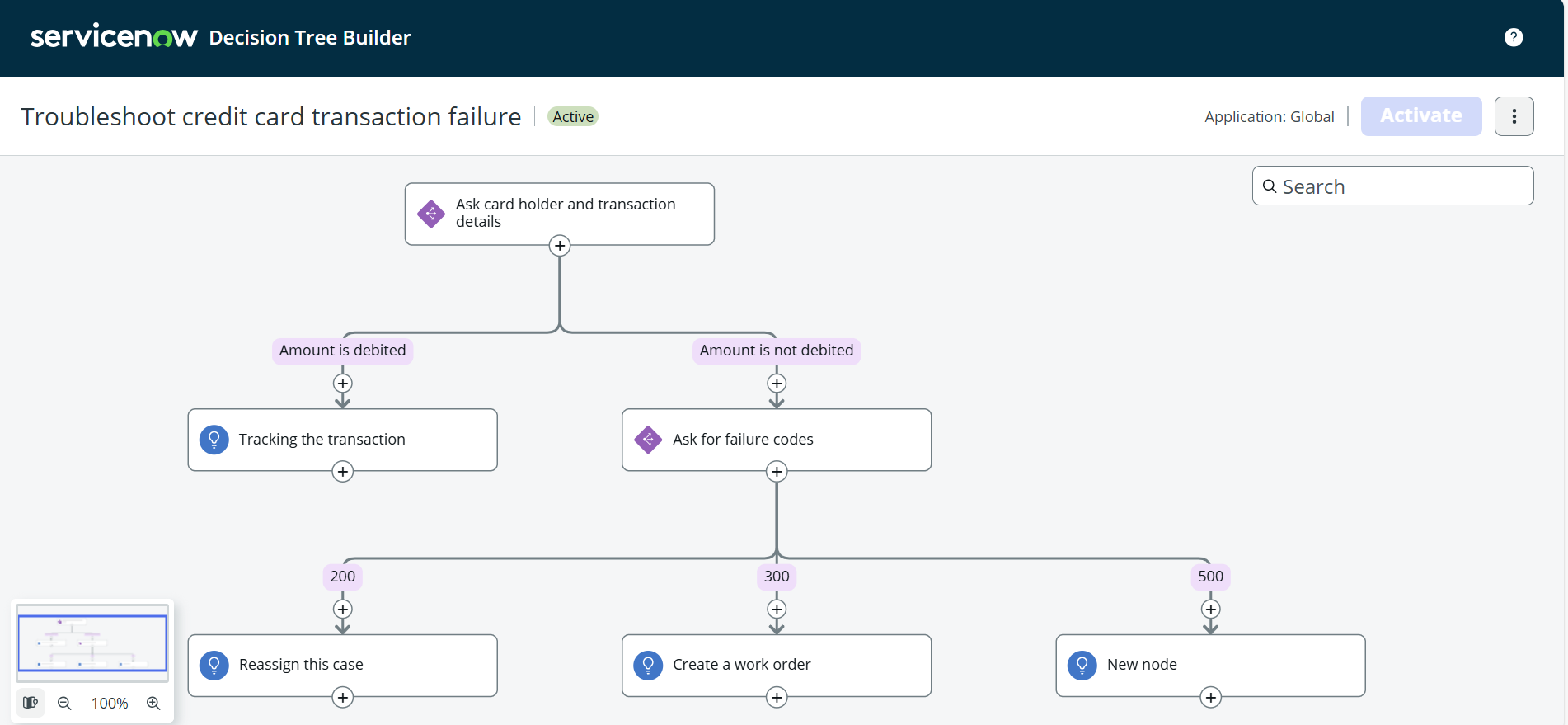
Task: Zoom in with the plus magnifier
Action: pos(153,704)
